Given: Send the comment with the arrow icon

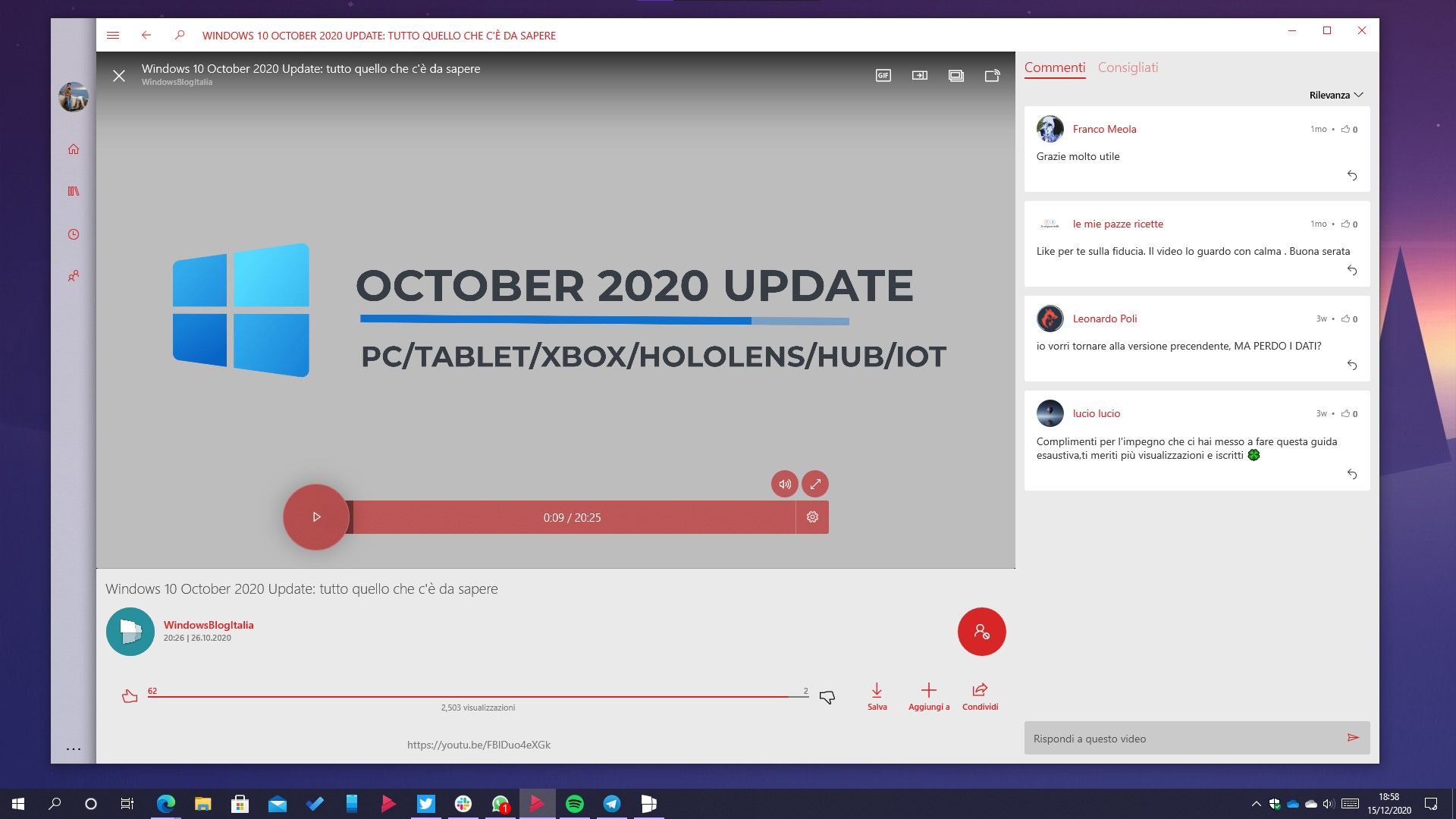Looking at the screenshot, I should click(x=1353, y=738).
